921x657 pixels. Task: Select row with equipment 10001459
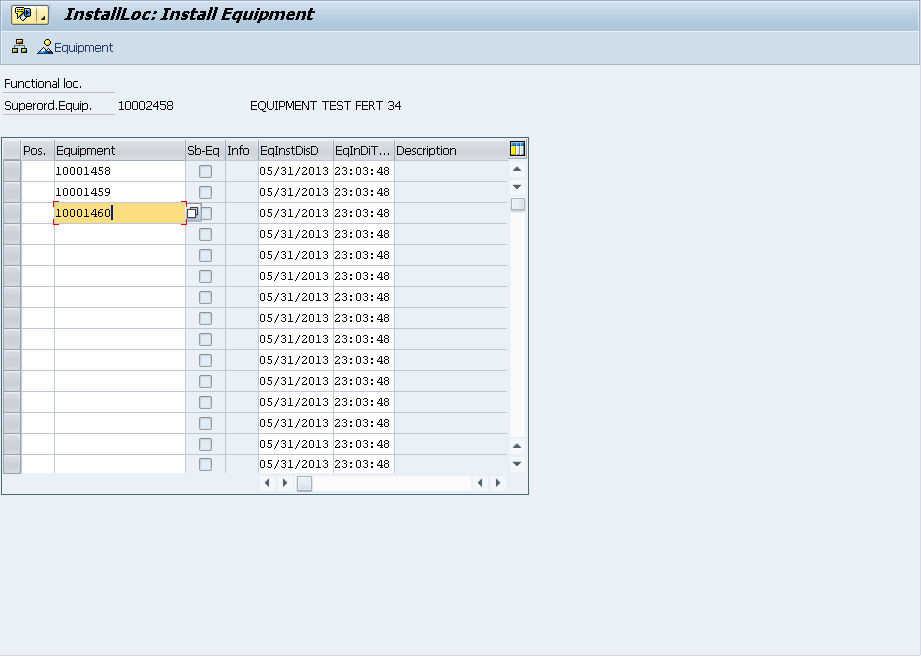(12, 193)
